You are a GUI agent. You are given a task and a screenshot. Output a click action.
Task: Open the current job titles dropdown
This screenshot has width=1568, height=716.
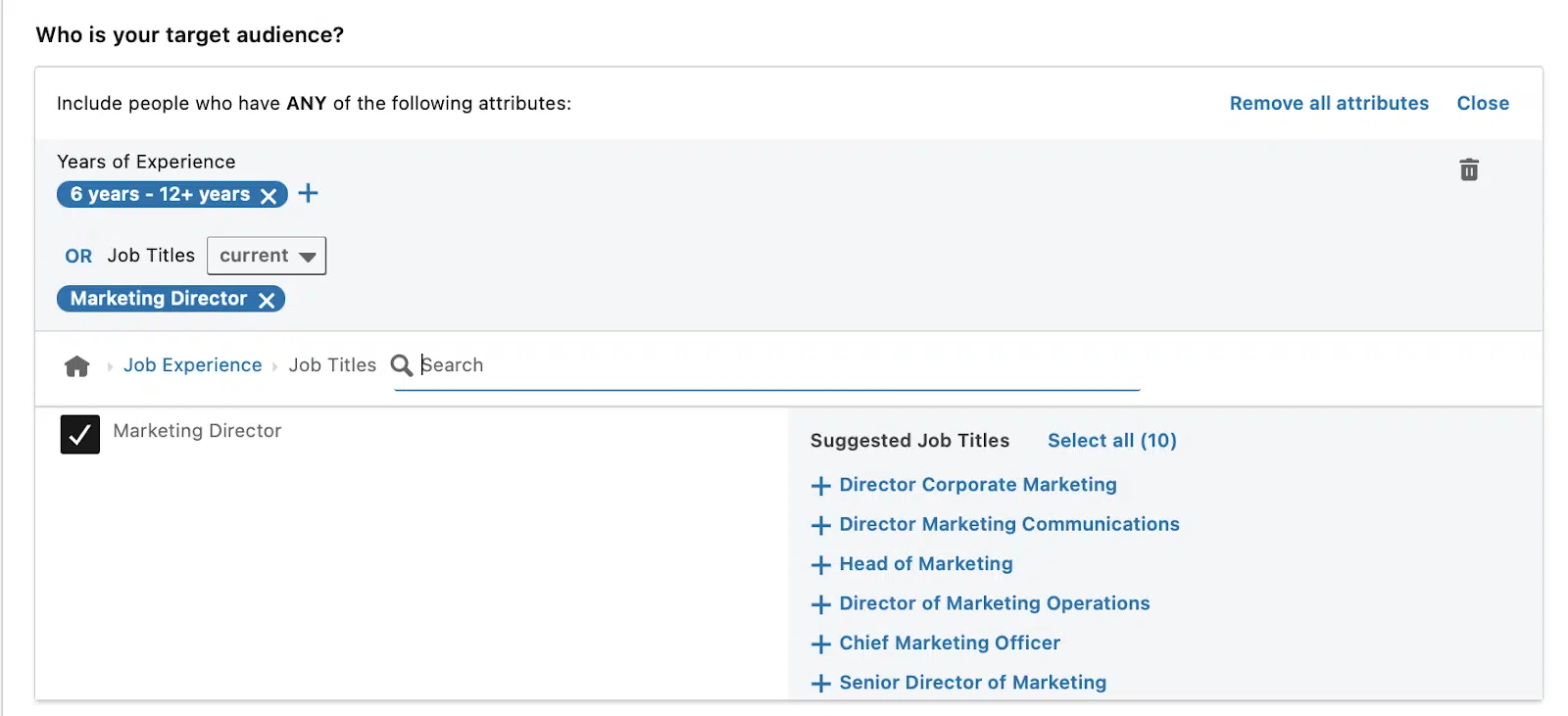[x=266, y=256]
